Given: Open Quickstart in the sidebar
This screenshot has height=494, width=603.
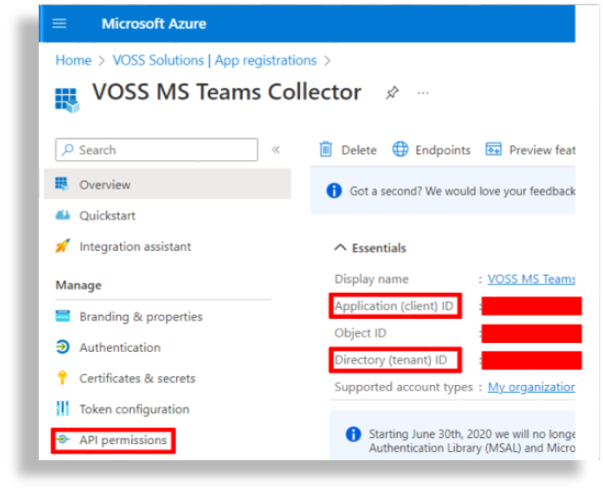Looking at the screenshot, I should [x=107, y=216].
